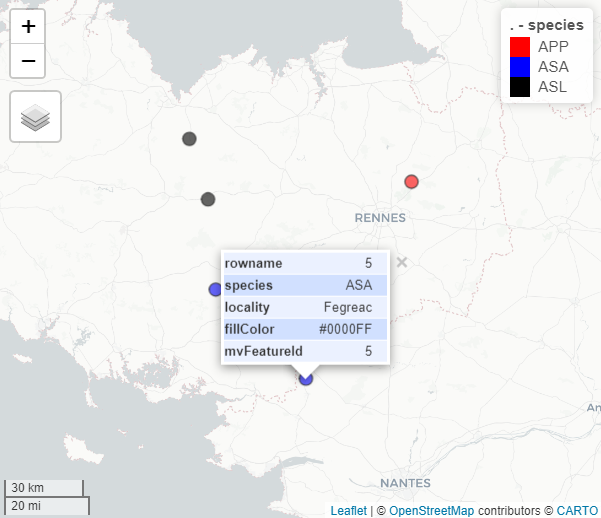Open the layers control icon
This screenshot has width=601, height=518.
tap(35, 117)
